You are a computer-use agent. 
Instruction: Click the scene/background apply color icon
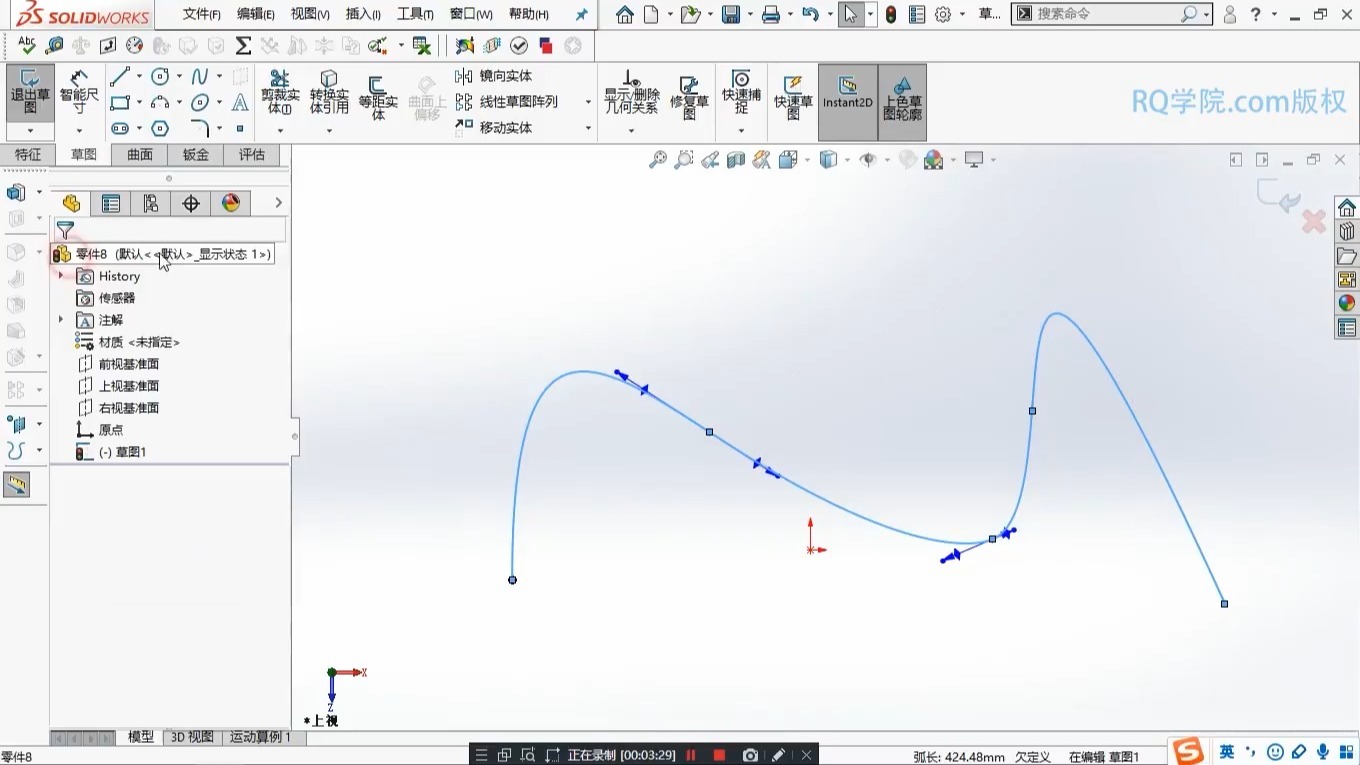click(934, 159)
